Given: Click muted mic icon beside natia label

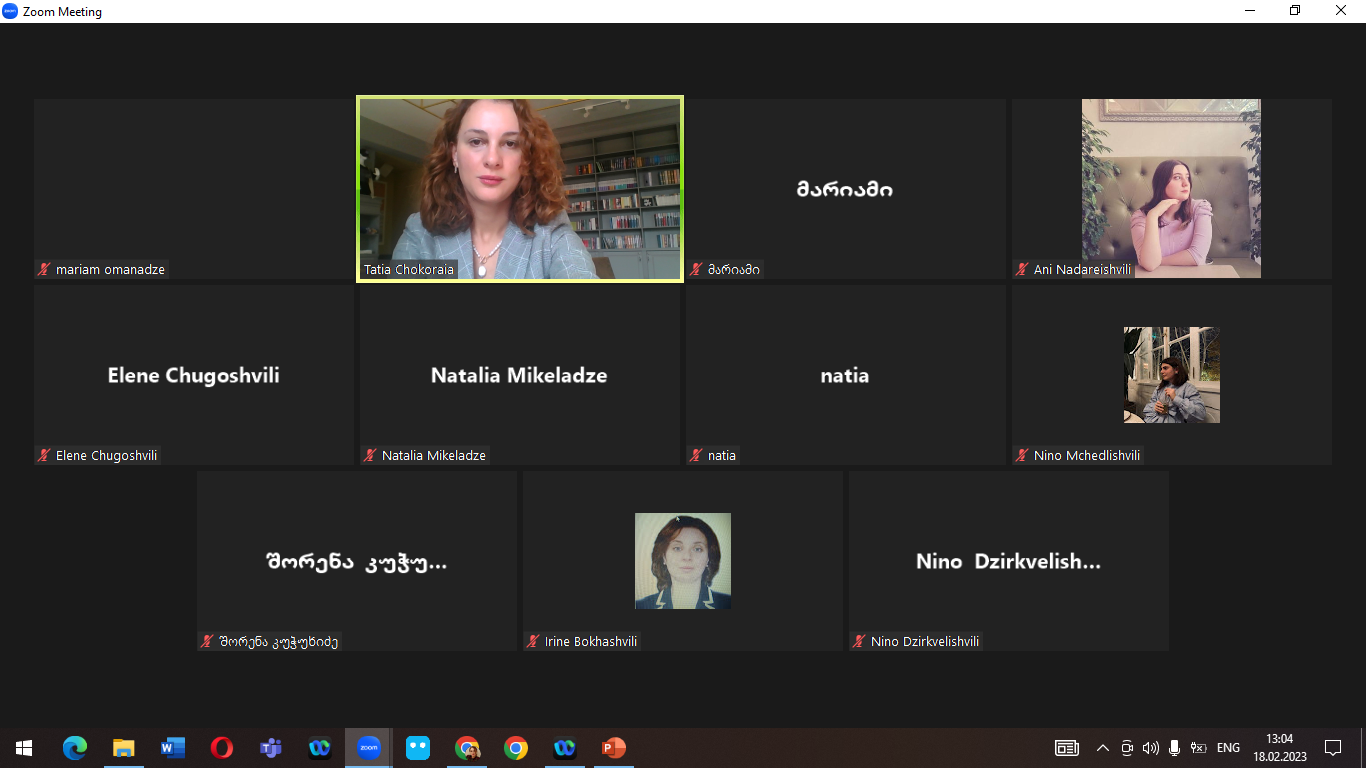Looking at the screenshot, I should pyautogui.click(x=696, y=455).
